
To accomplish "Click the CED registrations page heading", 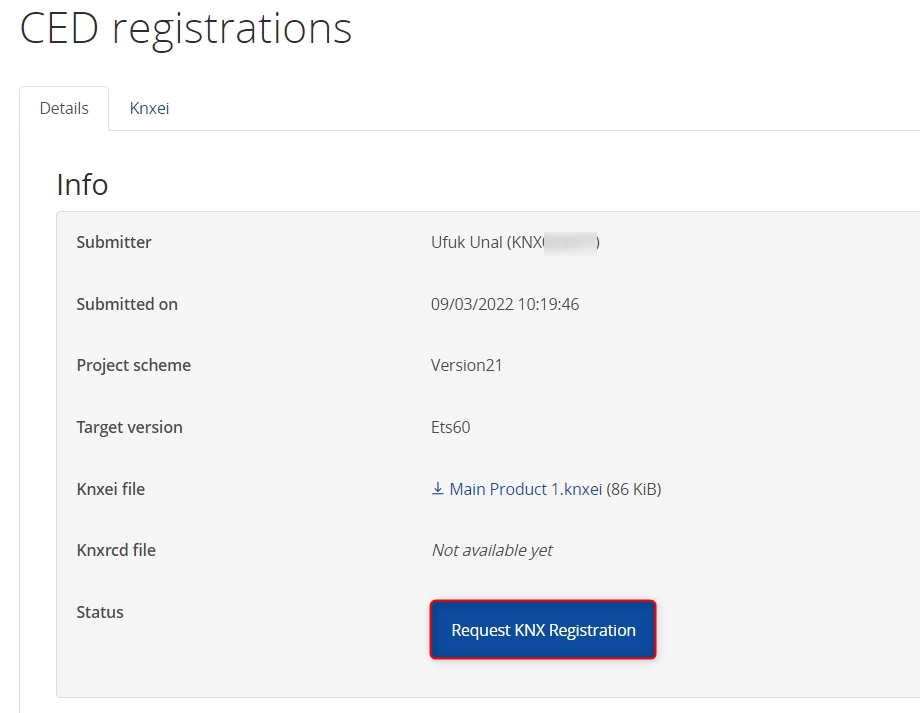I will pos(186,28).
